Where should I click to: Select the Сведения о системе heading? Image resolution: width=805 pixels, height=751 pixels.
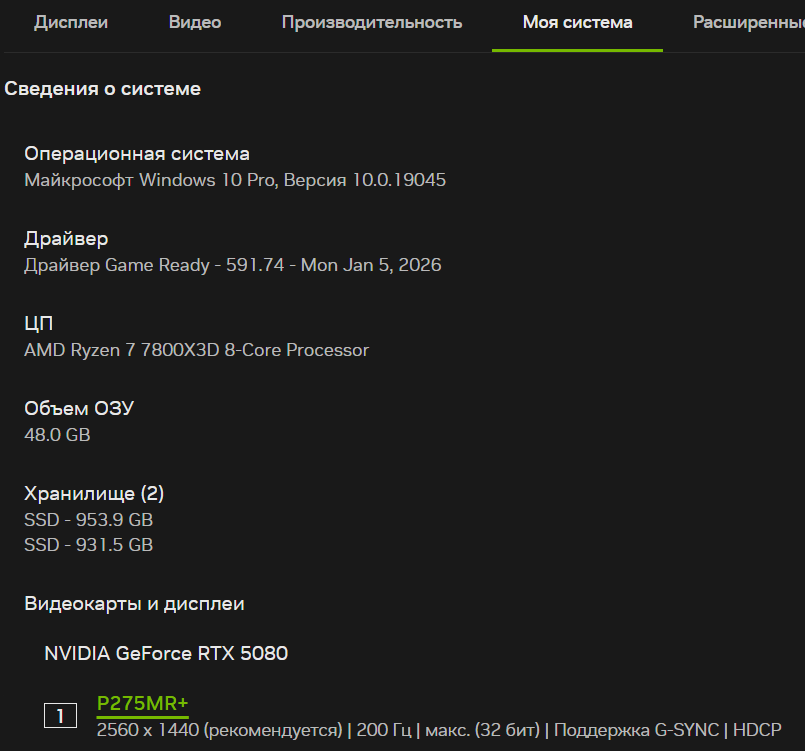point(102,89)
